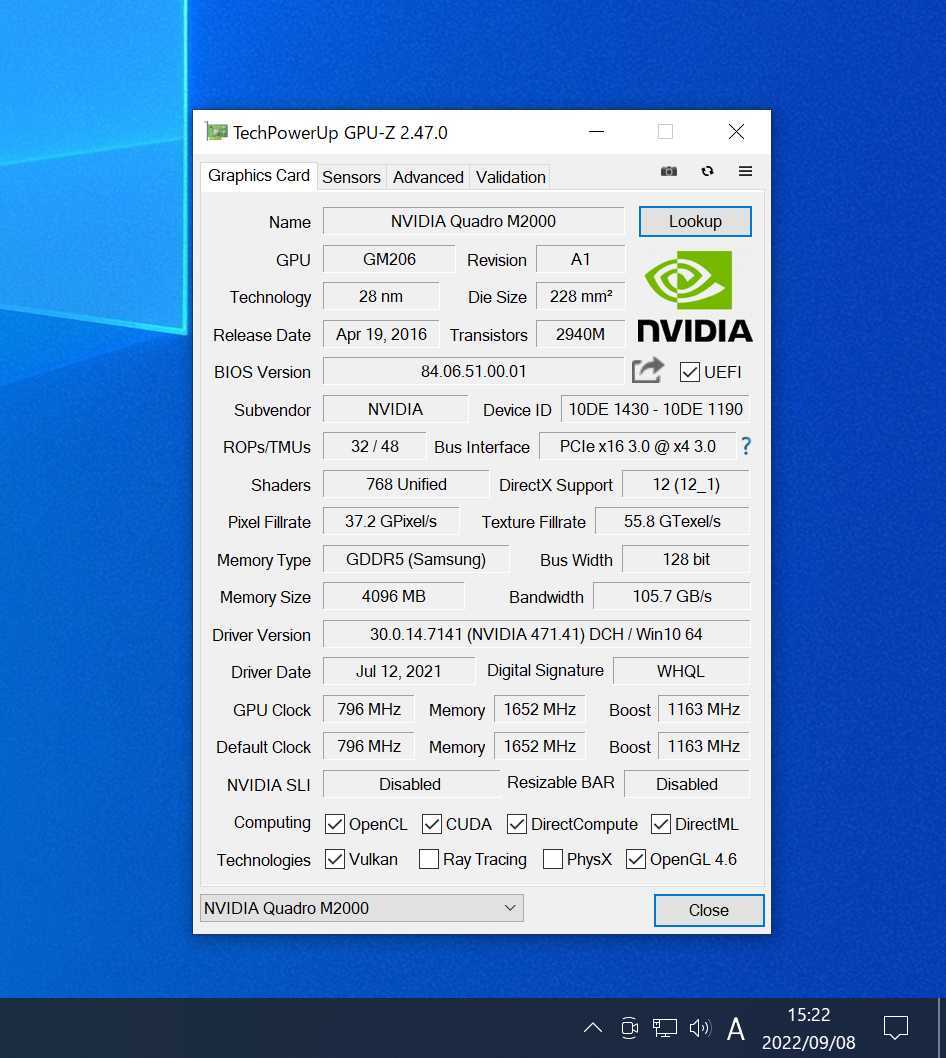Toggle the DirectML checkbox
This screenshot has height=1058, width=946.
661,824
